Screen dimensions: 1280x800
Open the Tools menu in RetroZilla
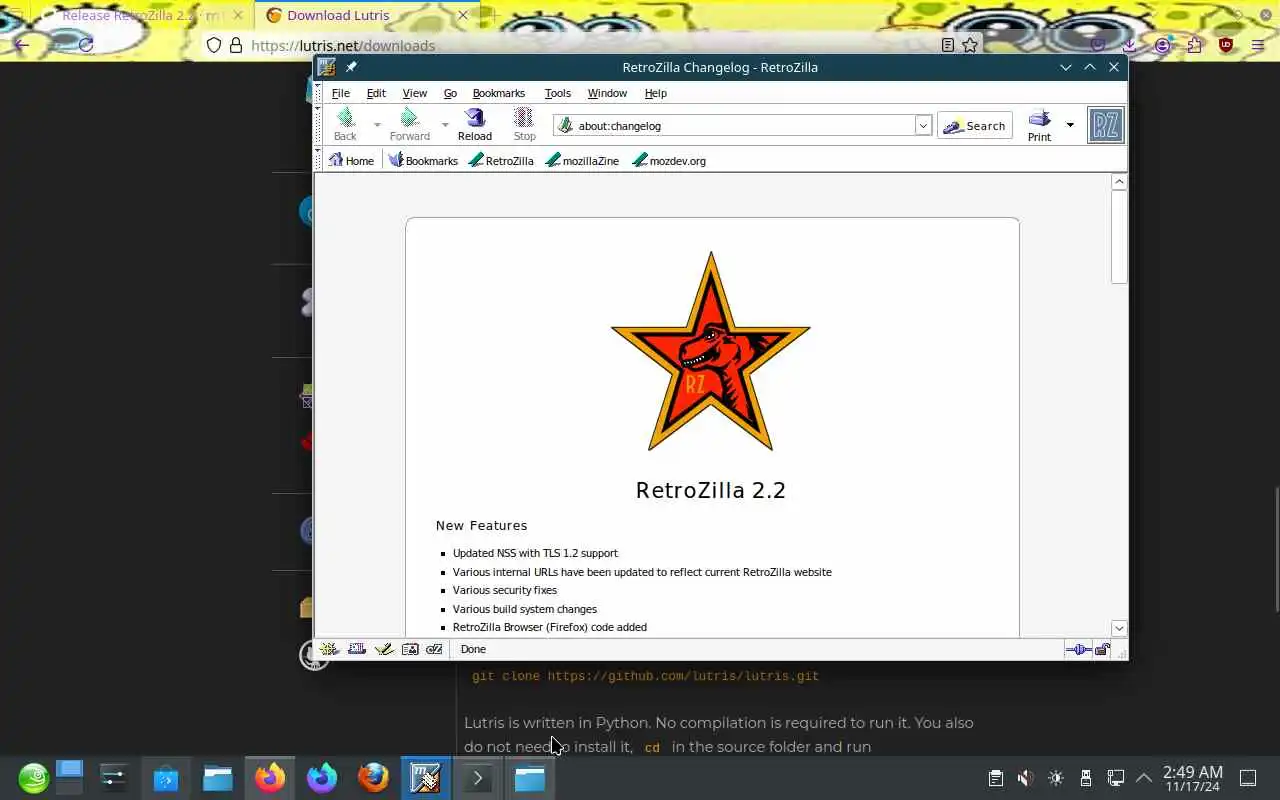(557, 93)
